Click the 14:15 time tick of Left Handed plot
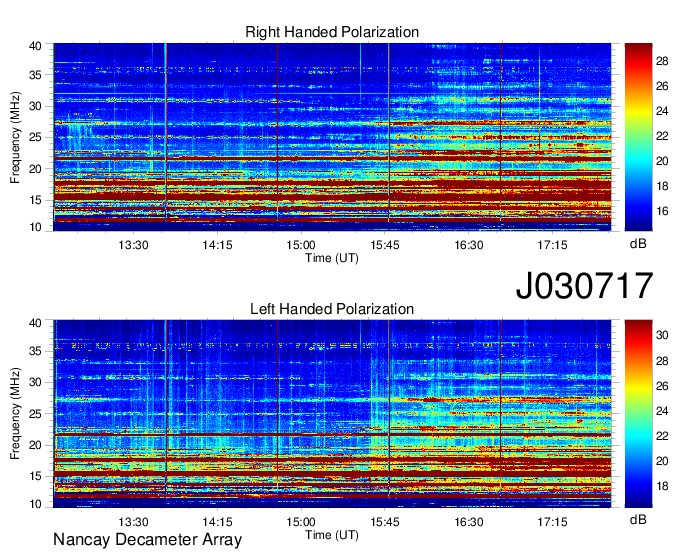 coord(217,522)
